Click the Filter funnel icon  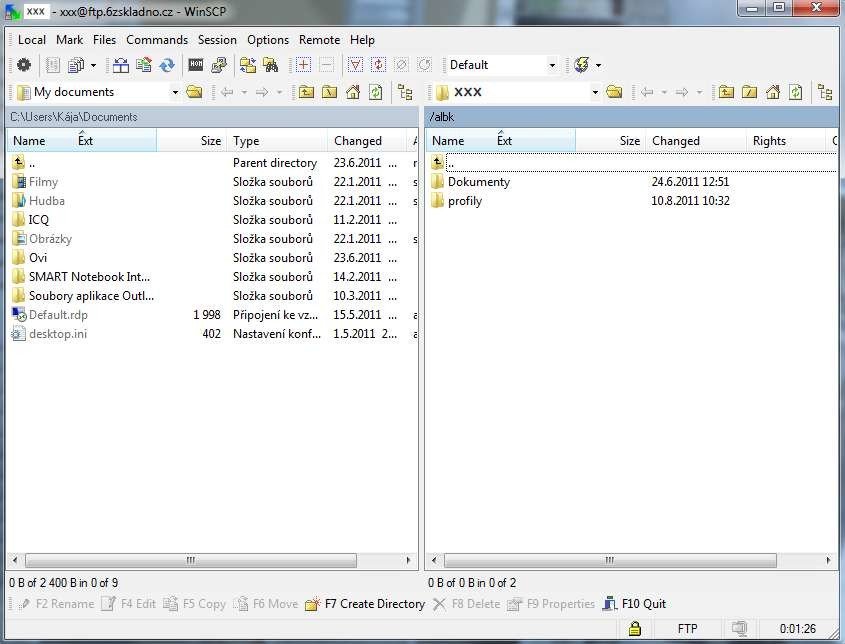[355, 65]
